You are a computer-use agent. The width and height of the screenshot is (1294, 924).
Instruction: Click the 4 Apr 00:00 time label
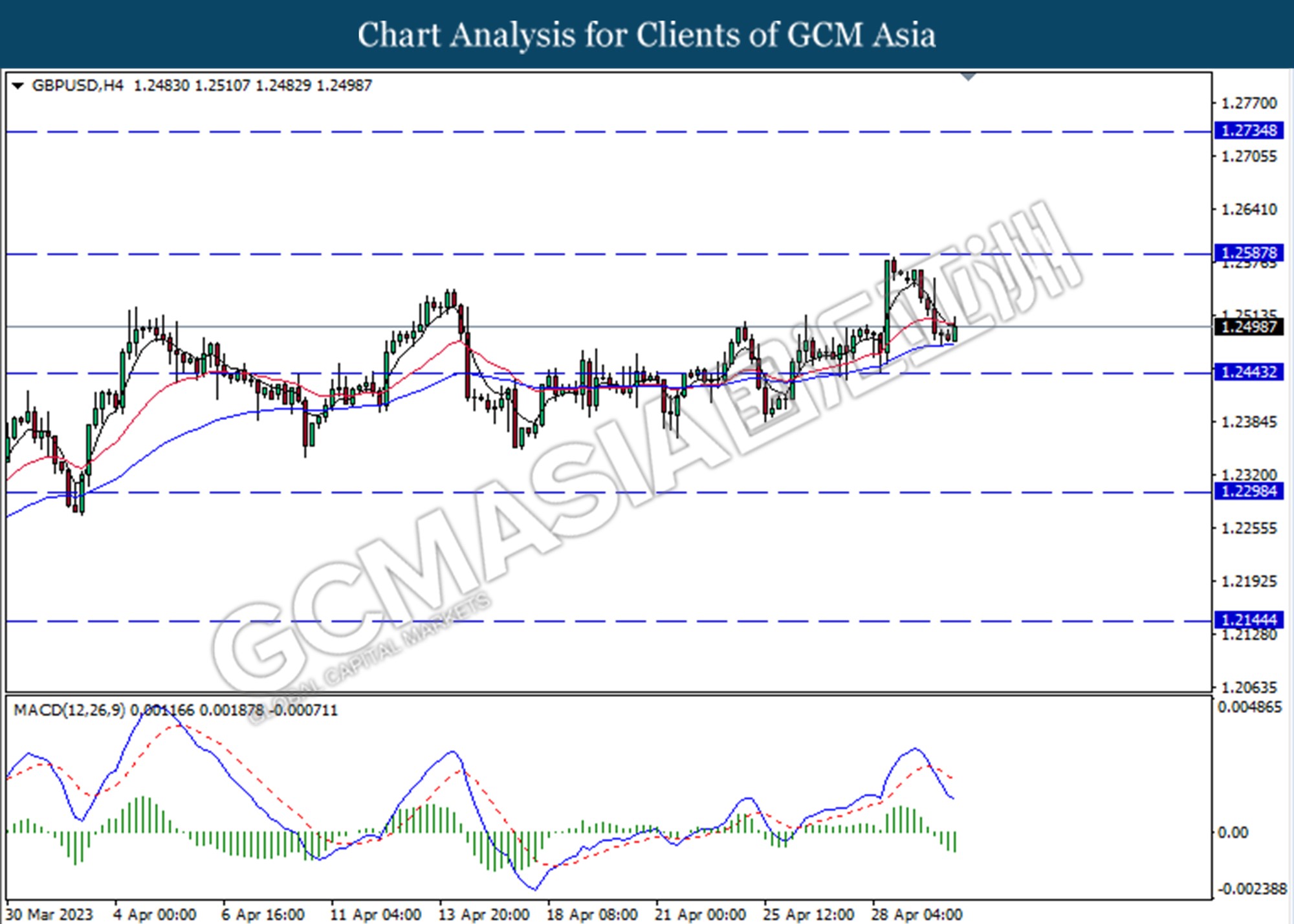click(155, 914)
